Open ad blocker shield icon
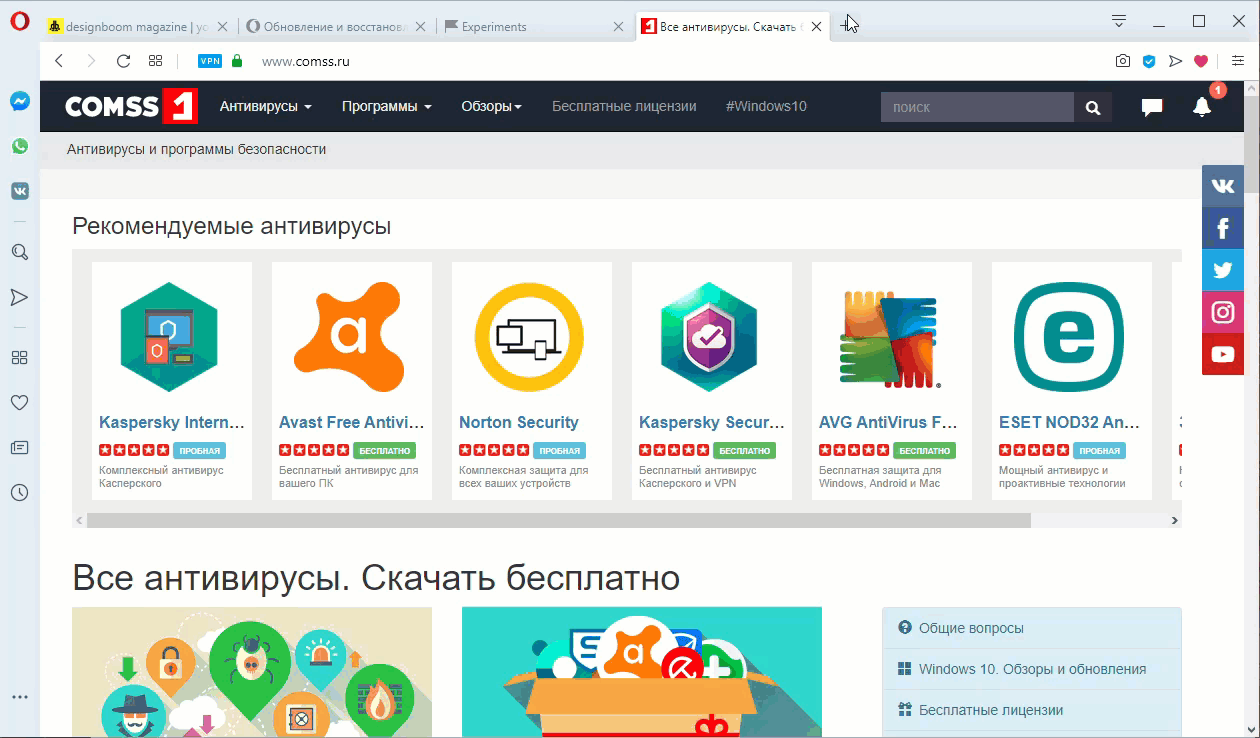The width and height of the screenshot is (1260, 738). [1149, 61]
